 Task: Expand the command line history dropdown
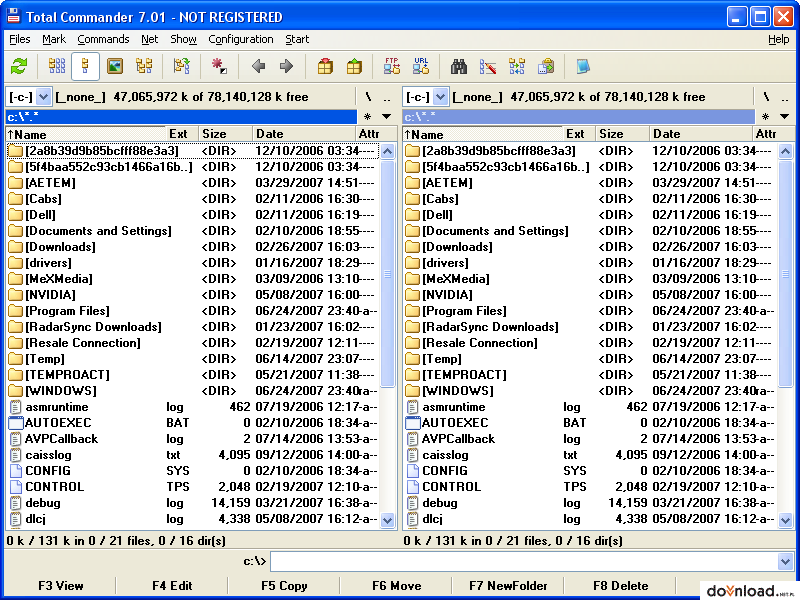785,561
